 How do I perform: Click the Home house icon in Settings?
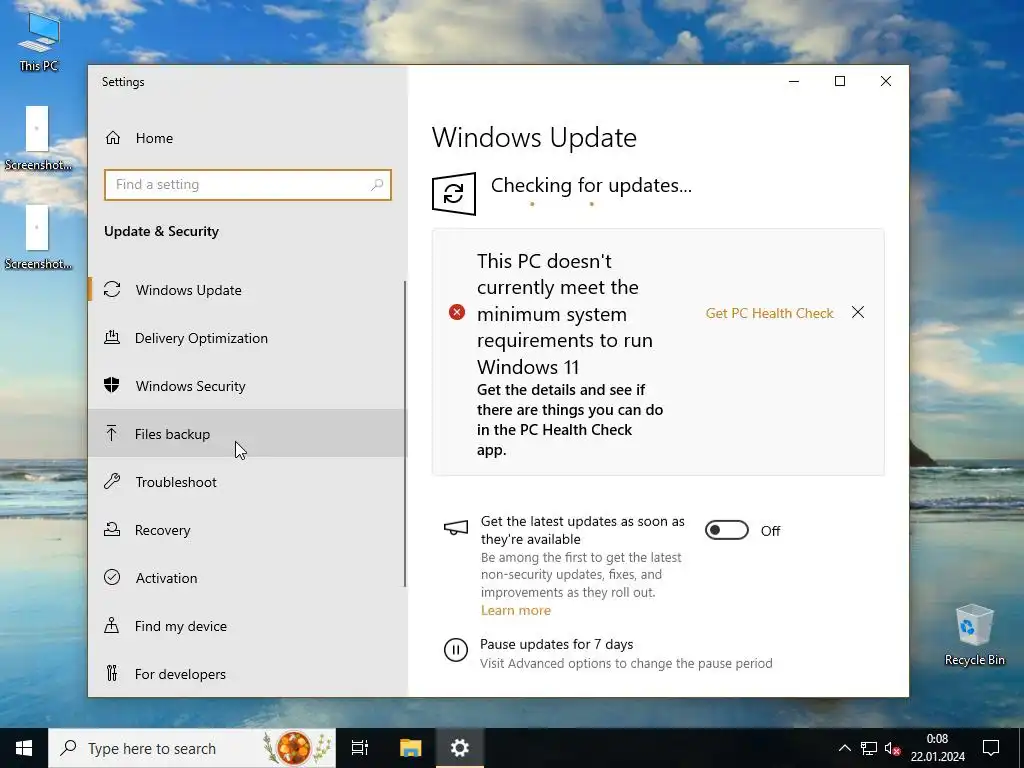point(113,138)
